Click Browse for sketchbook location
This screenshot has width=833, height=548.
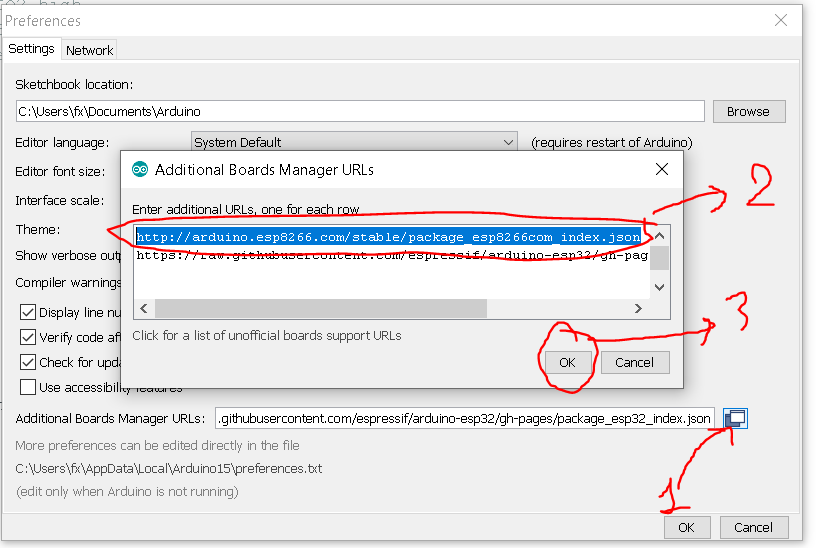tap(749, 112)
